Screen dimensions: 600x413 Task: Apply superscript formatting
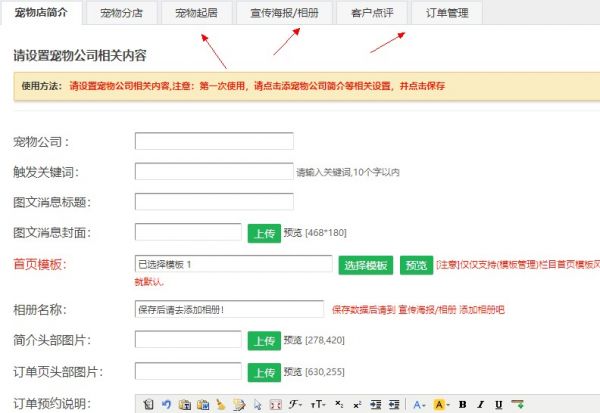click(357, 404)
